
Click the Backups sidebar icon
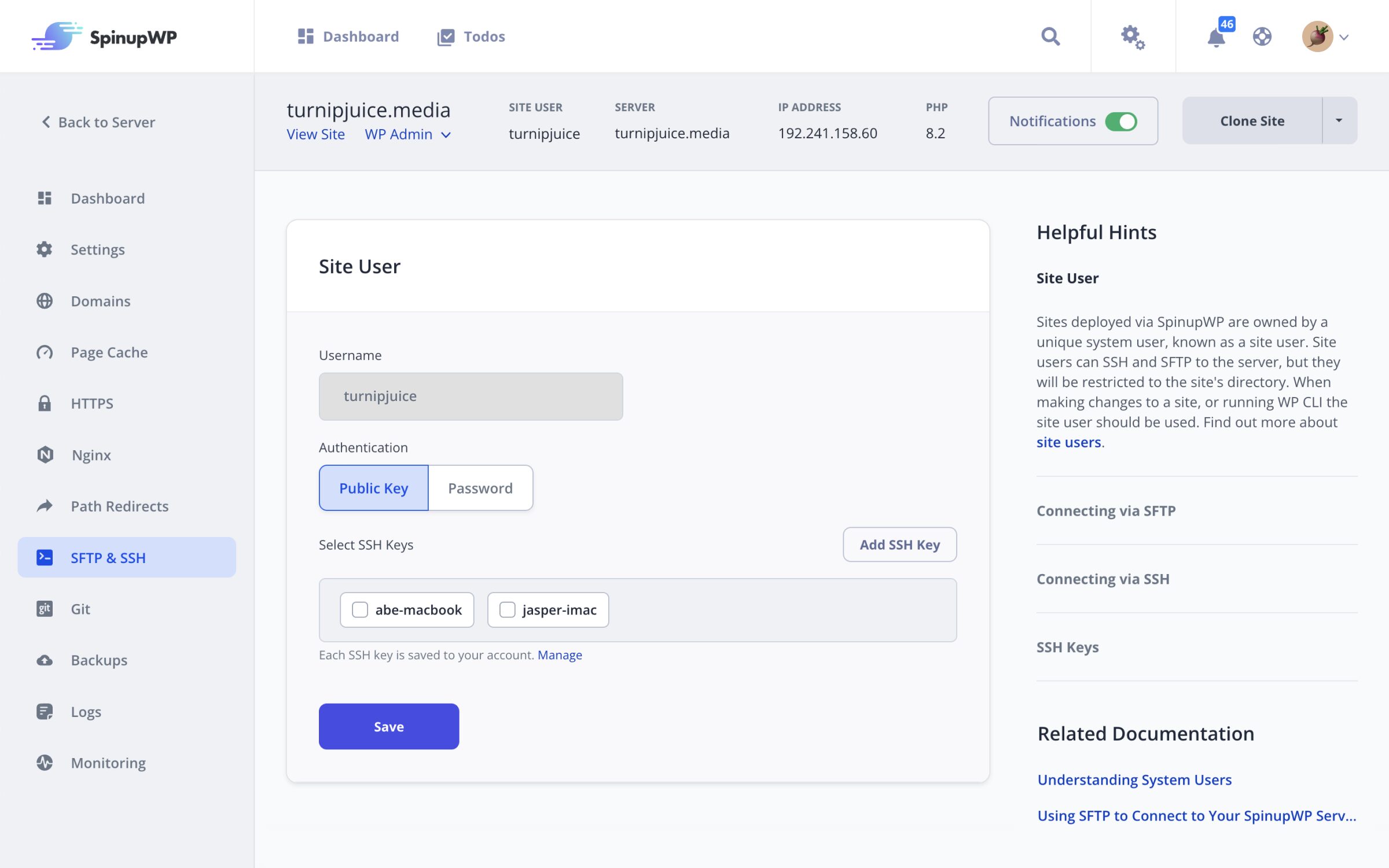pos(45,659)
